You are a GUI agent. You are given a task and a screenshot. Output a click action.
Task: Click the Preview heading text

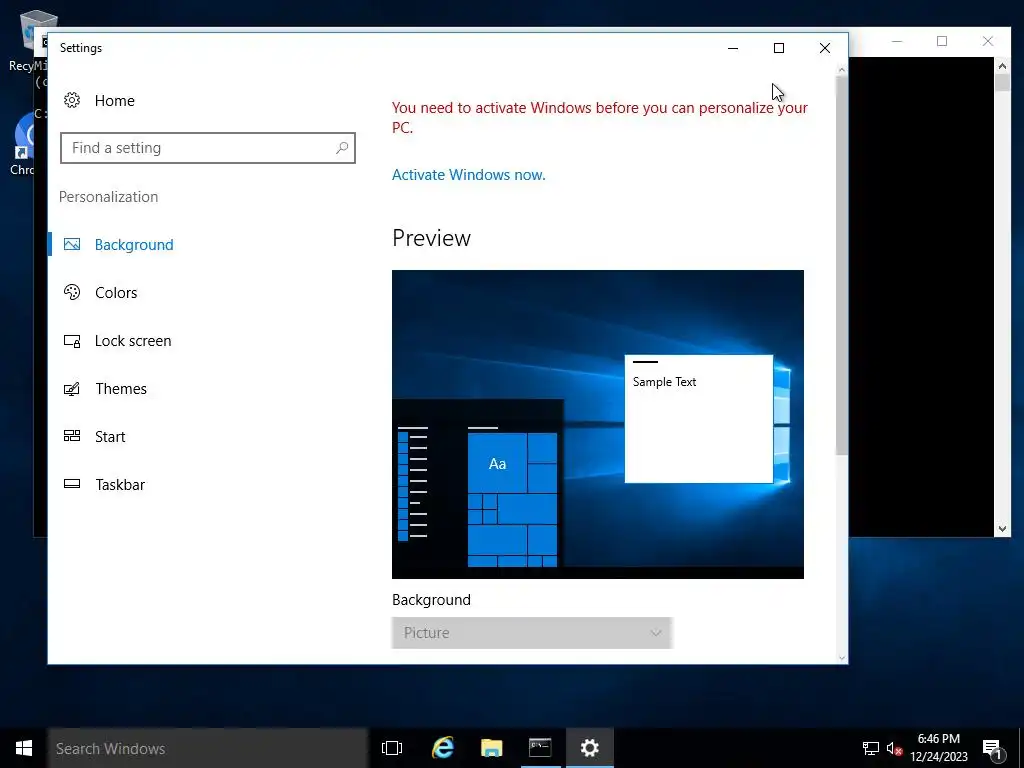pos(431,238)
